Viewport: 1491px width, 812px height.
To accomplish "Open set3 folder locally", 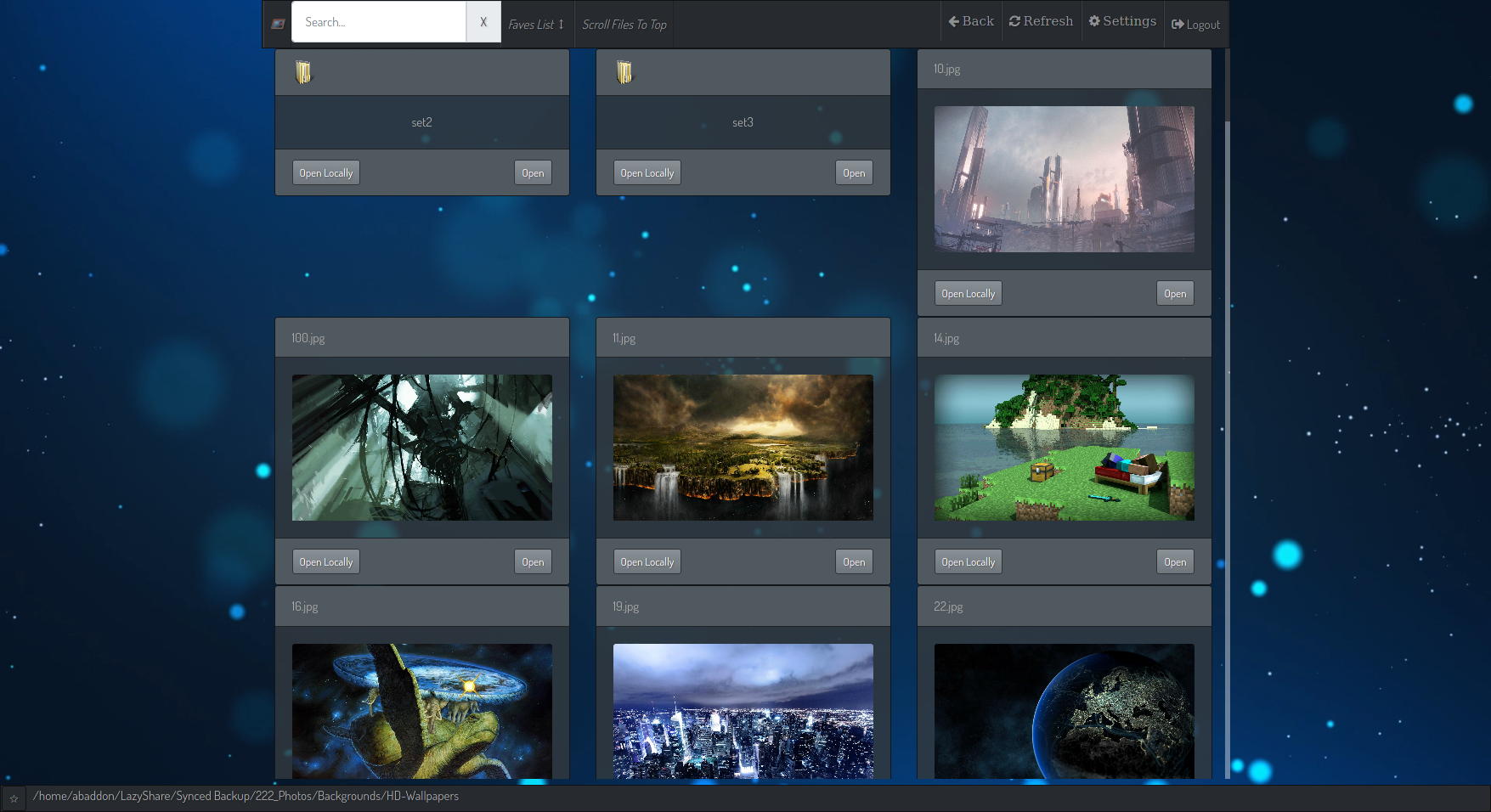I will [647, 172].
